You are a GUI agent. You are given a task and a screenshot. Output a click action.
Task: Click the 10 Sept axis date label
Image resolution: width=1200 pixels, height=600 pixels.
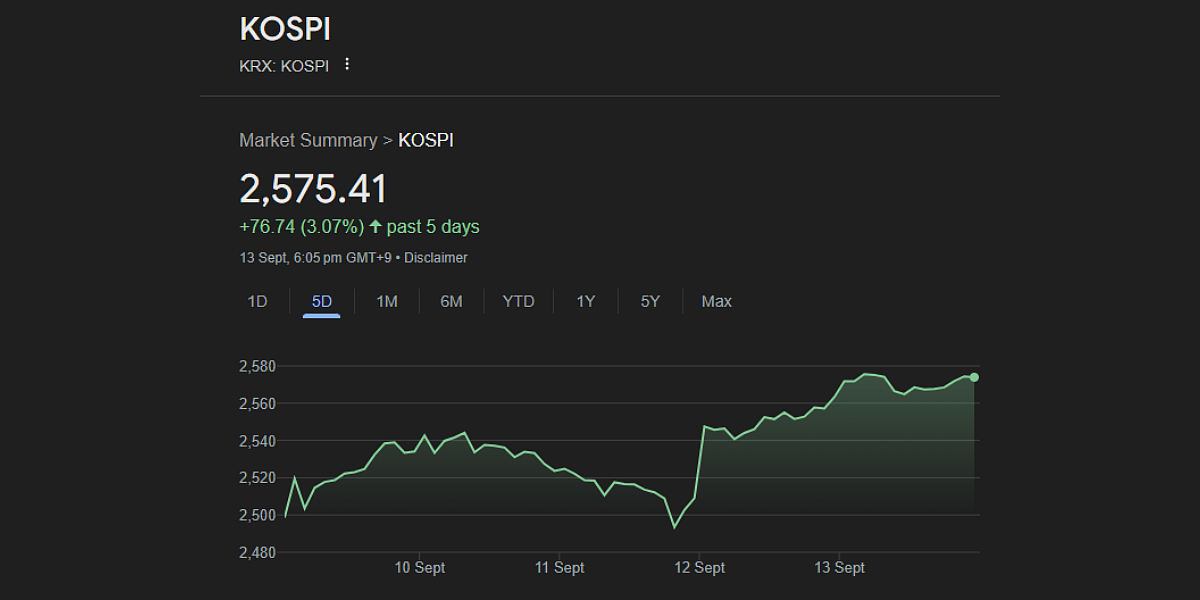[420, 568]
